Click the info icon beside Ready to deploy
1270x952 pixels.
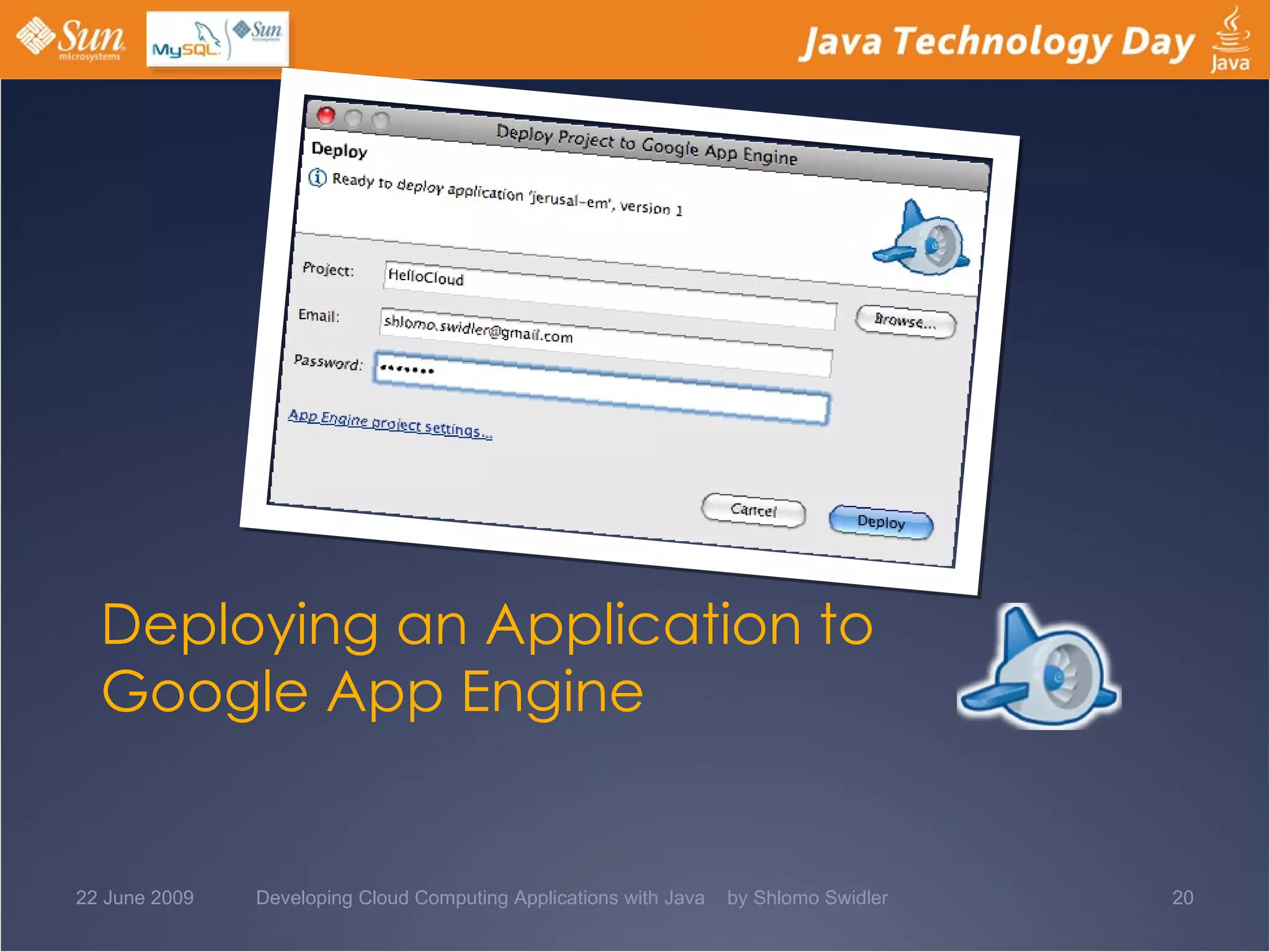tap(317, 178)
